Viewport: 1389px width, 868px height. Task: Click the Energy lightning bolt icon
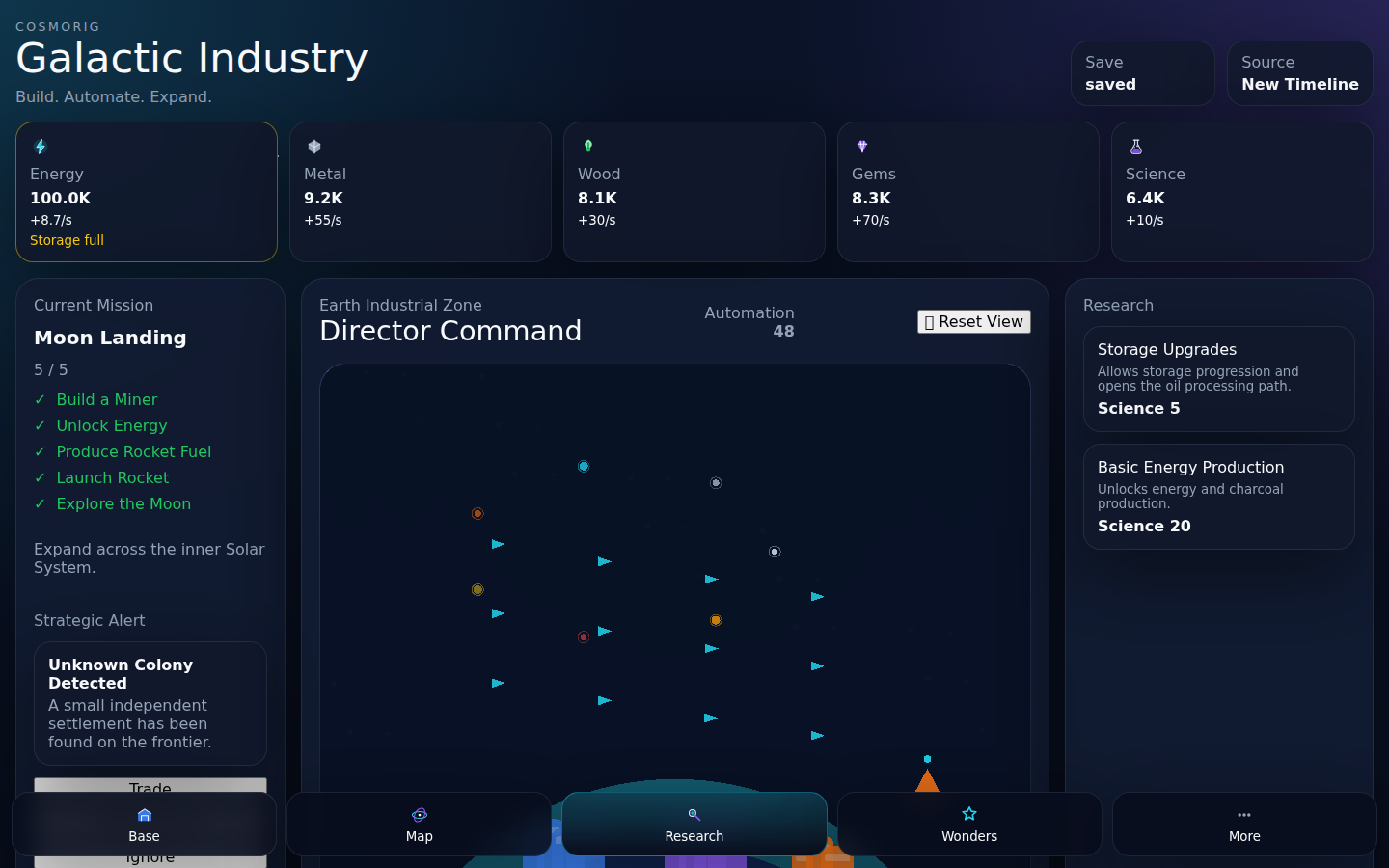click(41, 147)
